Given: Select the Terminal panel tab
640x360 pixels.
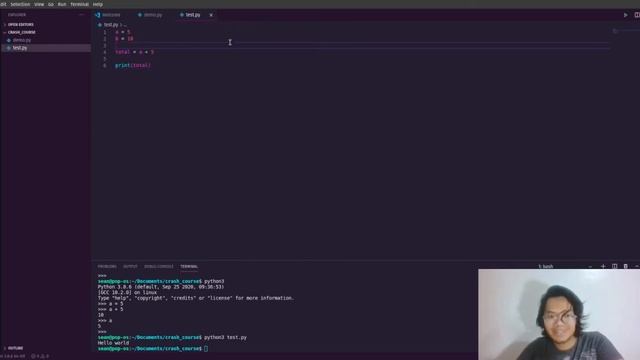Looking at the screenshot, I should (x=189, y=267).
